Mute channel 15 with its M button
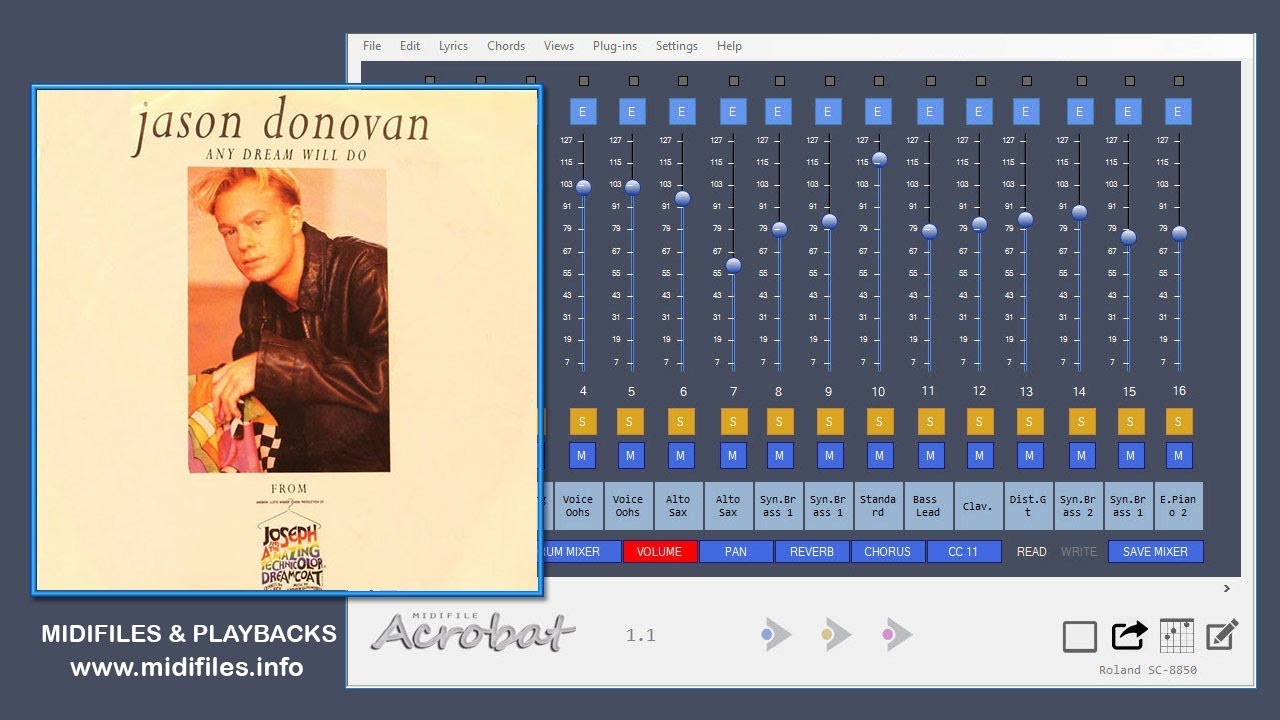 click(1129, 456)
